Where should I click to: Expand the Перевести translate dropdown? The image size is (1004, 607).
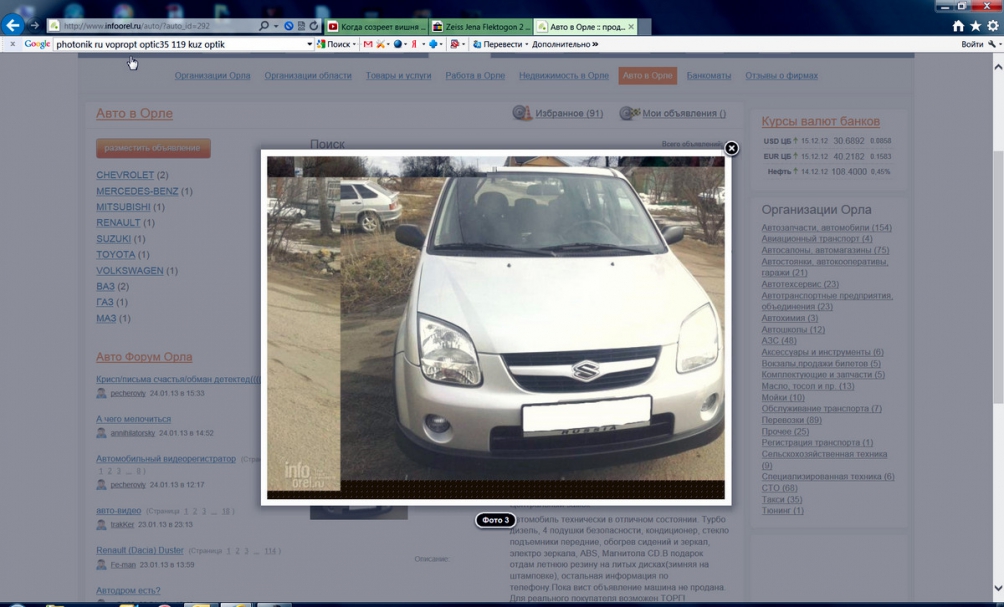[526, 44]
